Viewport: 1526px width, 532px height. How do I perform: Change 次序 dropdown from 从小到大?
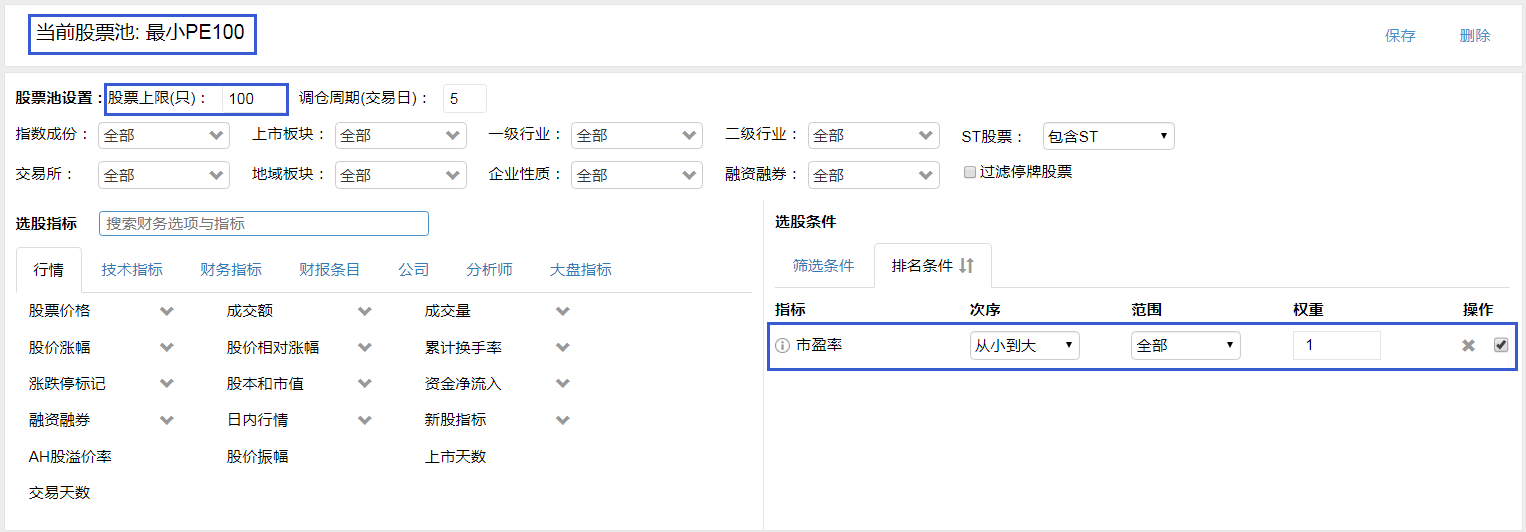(x=1025, y=346)
